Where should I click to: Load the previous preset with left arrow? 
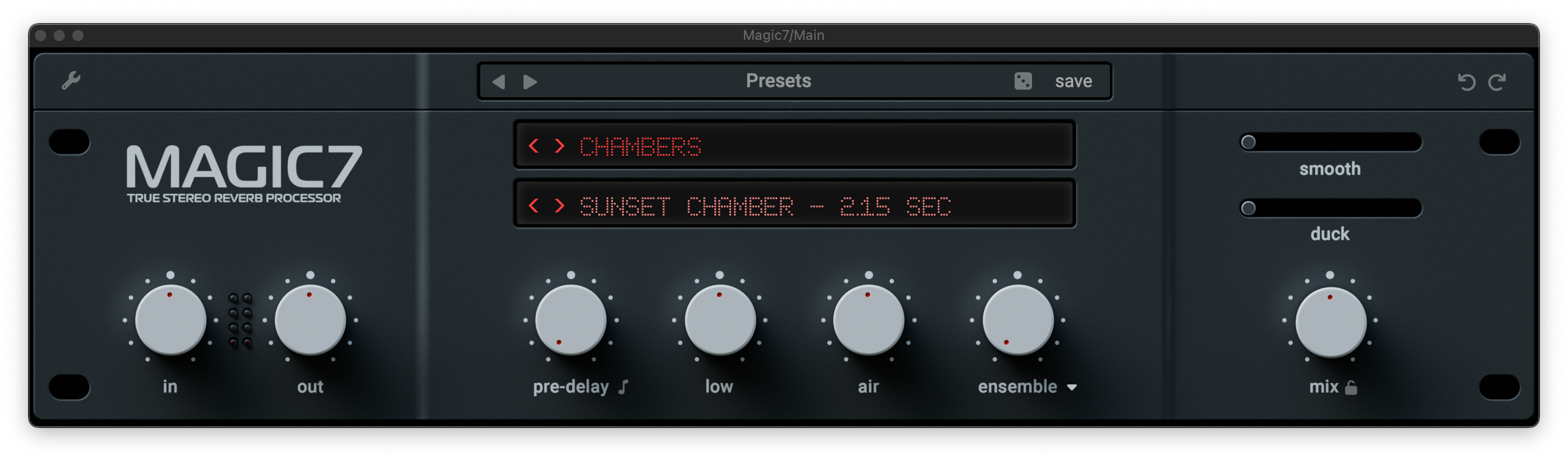pyautogui.click(x=499, y=82)
